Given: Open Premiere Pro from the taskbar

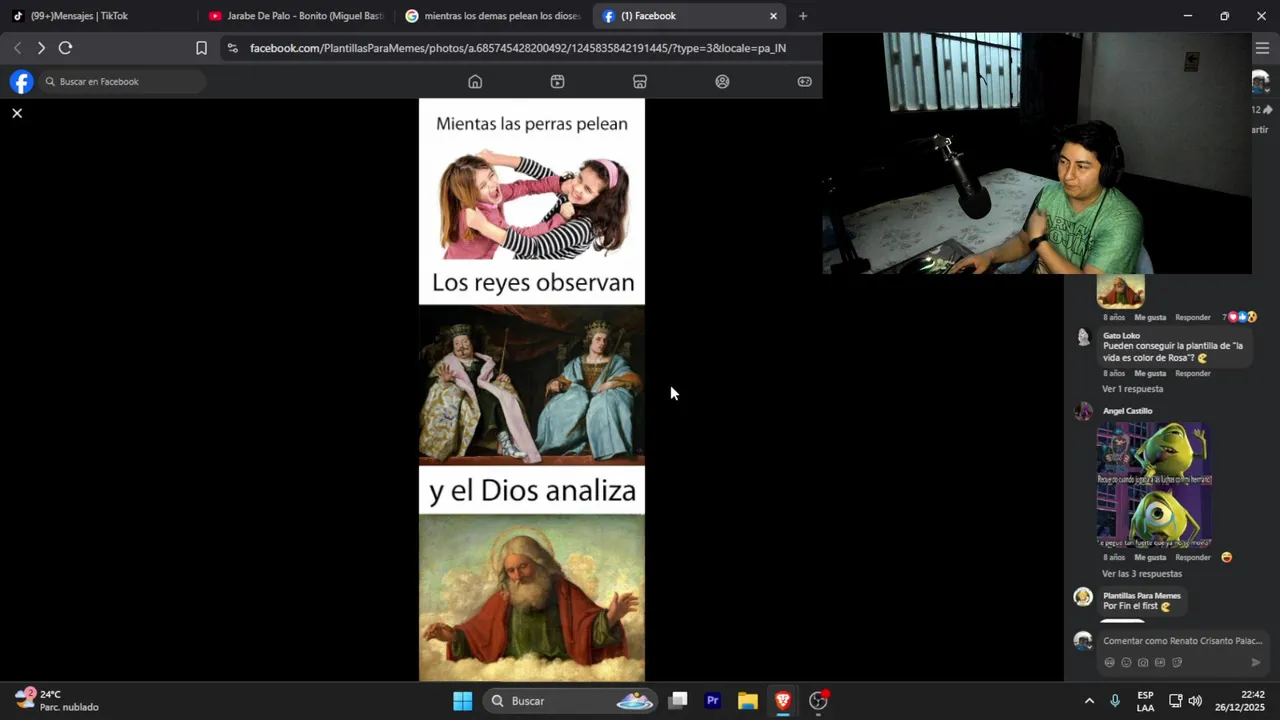Looking at the screenshot, I should [x=713, y=701].
